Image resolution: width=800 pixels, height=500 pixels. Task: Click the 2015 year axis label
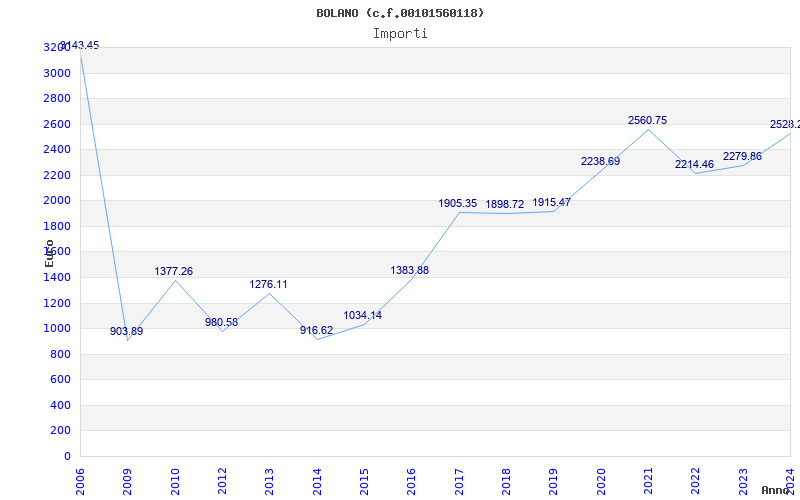pyautogui.click(x=364, y=482)
